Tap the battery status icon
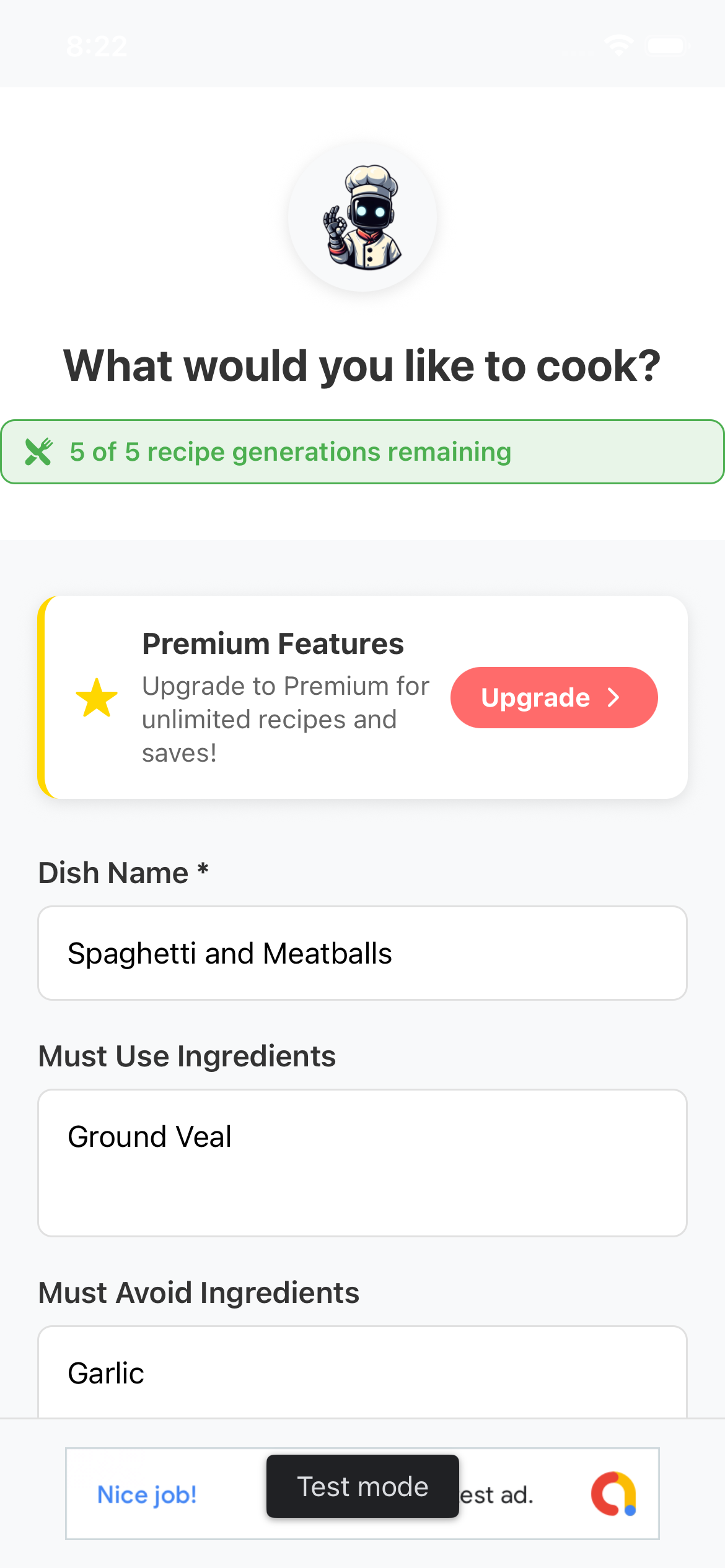The width and height of the screenshot is (725, 1568). 666,46
